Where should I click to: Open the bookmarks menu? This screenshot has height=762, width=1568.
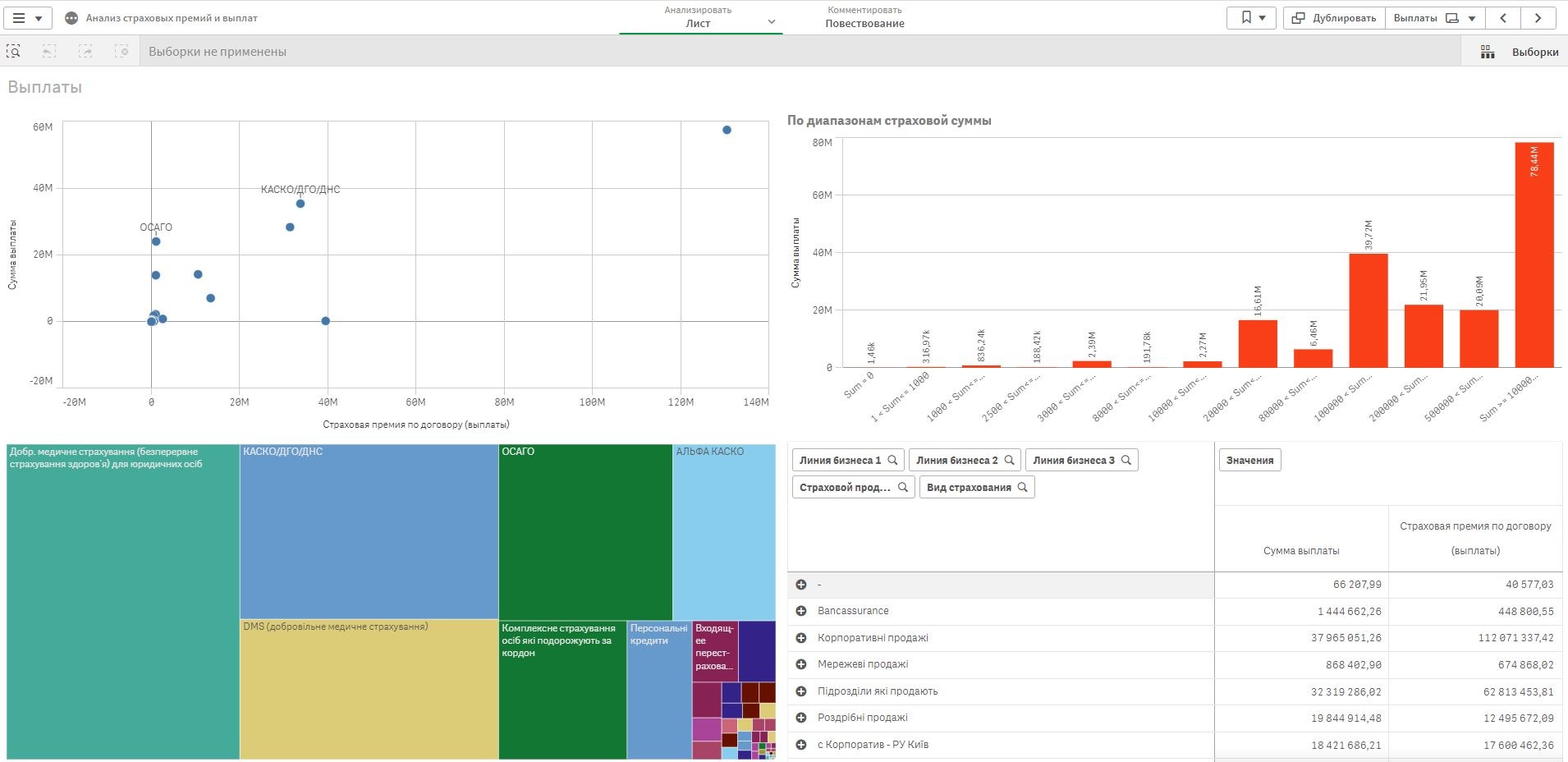coord(1251,18)
